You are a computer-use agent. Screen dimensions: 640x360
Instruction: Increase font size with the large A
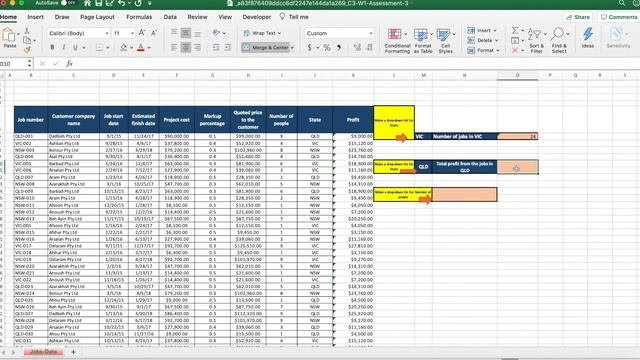click(x=142, y=33)
